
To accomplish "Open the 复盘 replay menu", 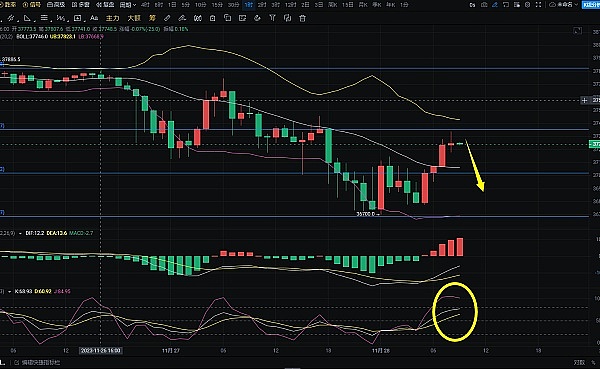I will coord(105,5).
